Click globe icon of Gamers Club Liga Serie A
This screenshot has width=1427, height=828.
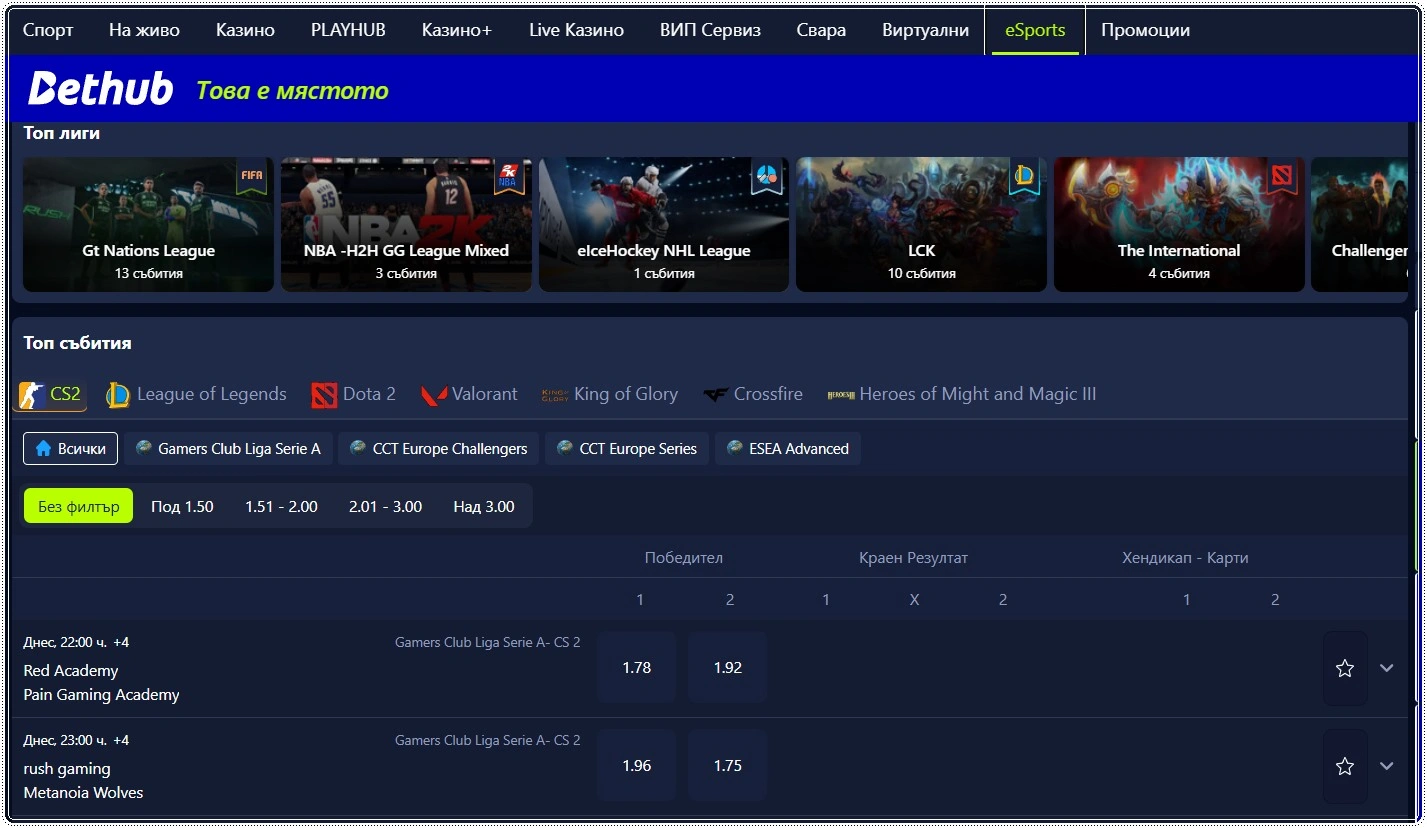coord(144,448)
